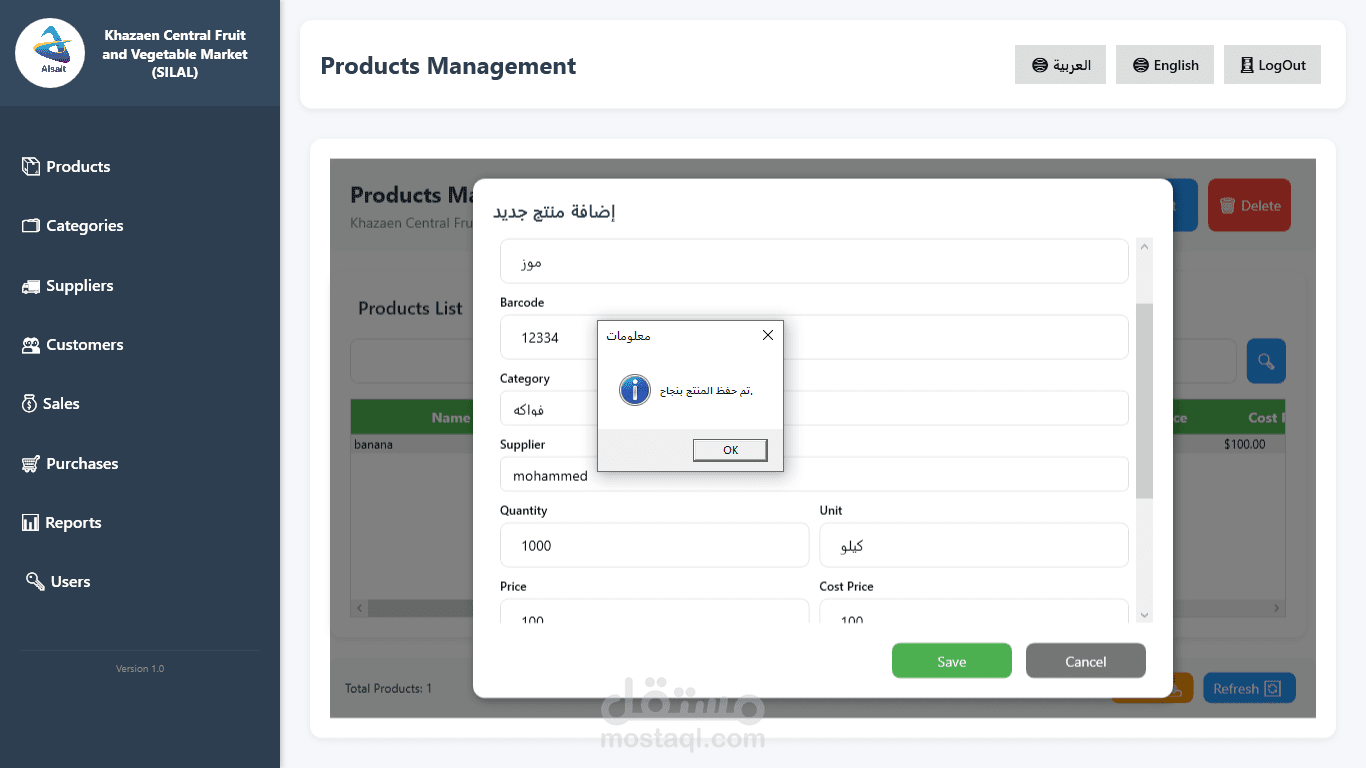The height and width of the screenshot is (768, 1366).
Task: Click the Suppliers truck icon
Action: pos(31,286)
